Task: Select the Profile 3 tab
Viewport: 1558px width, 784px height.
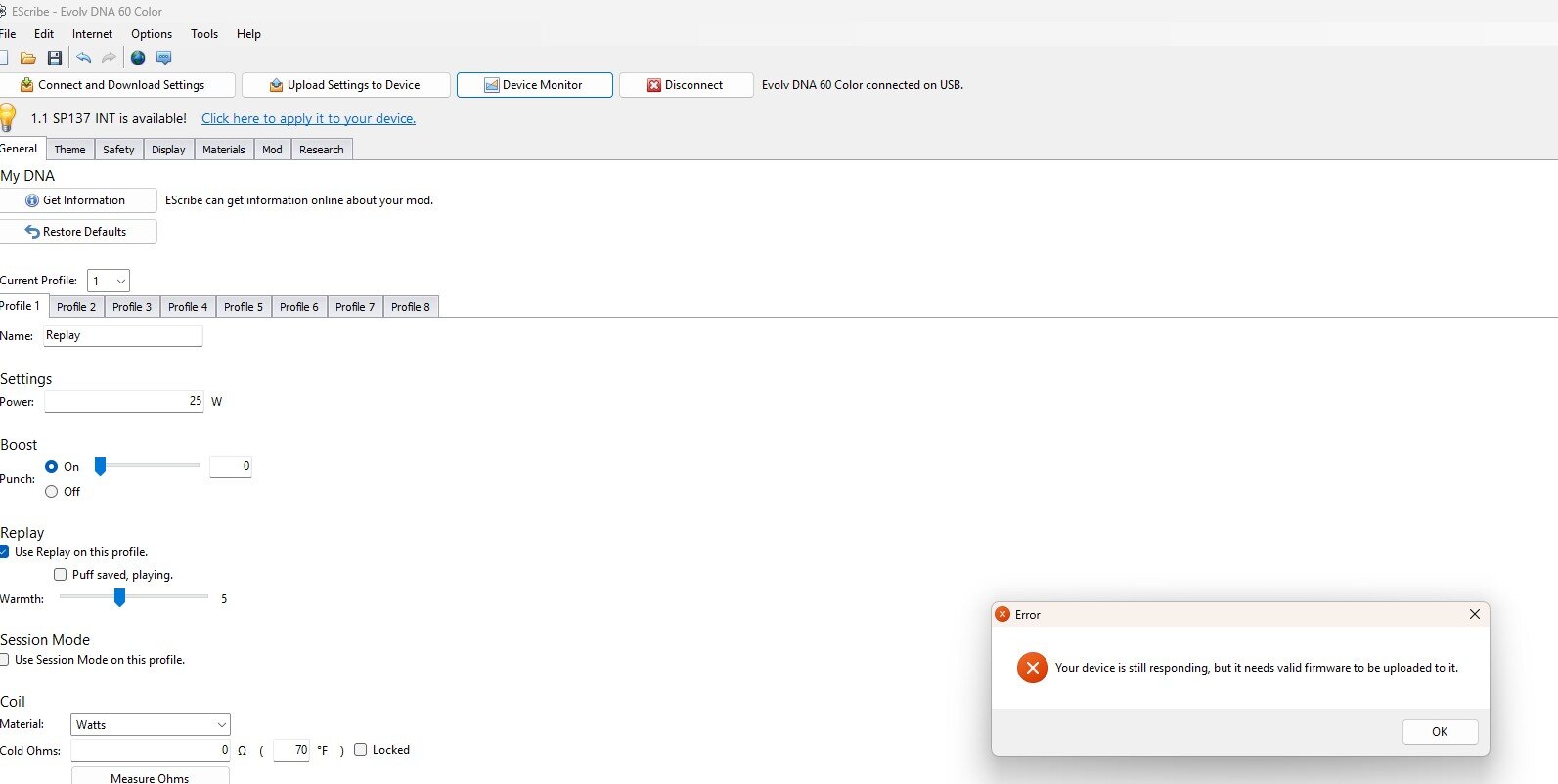Action: point(132,307)
